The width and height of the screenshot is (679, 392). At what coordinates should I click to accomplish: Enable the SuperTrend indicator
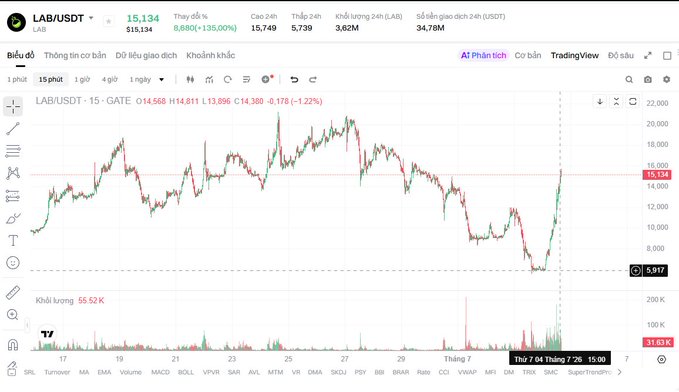pos(589,373)
